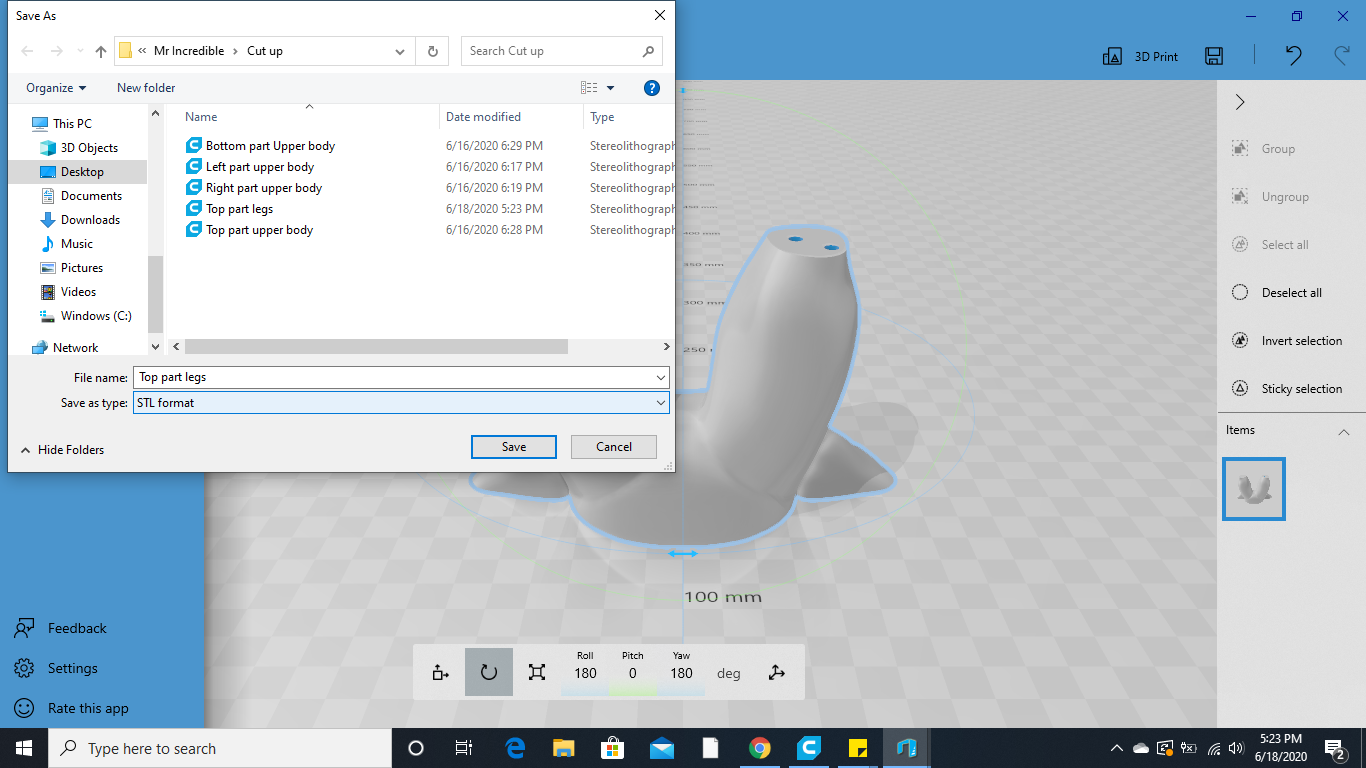Undo the last action
The width and height of the screenshot is (1366, 768).
pos(1293,56)
